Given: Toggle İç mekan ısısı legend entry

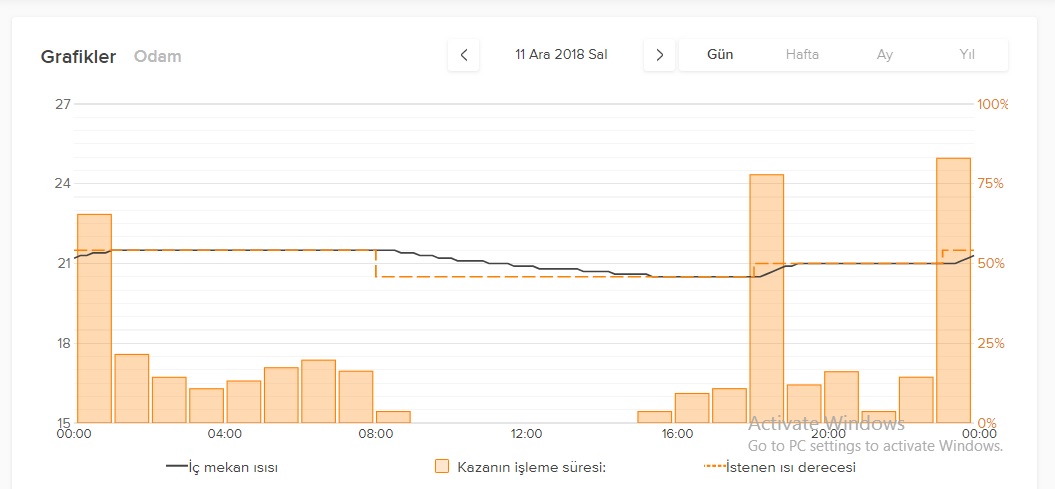Looking at the screenshot, I should pyautogui.click(x=221, y=467).
